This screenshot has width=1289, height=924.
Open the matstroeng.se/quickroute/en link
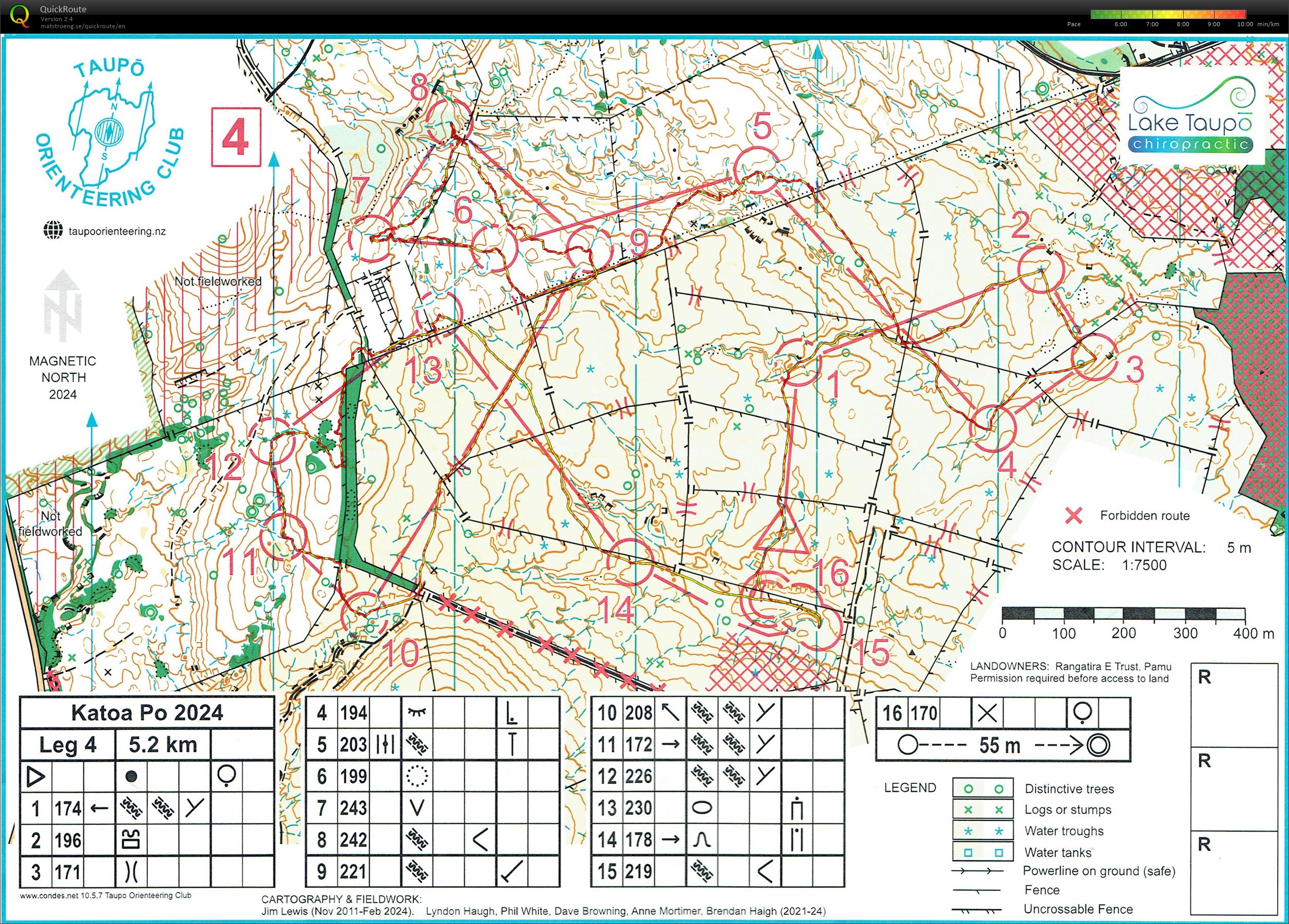[x=83, y=26]
